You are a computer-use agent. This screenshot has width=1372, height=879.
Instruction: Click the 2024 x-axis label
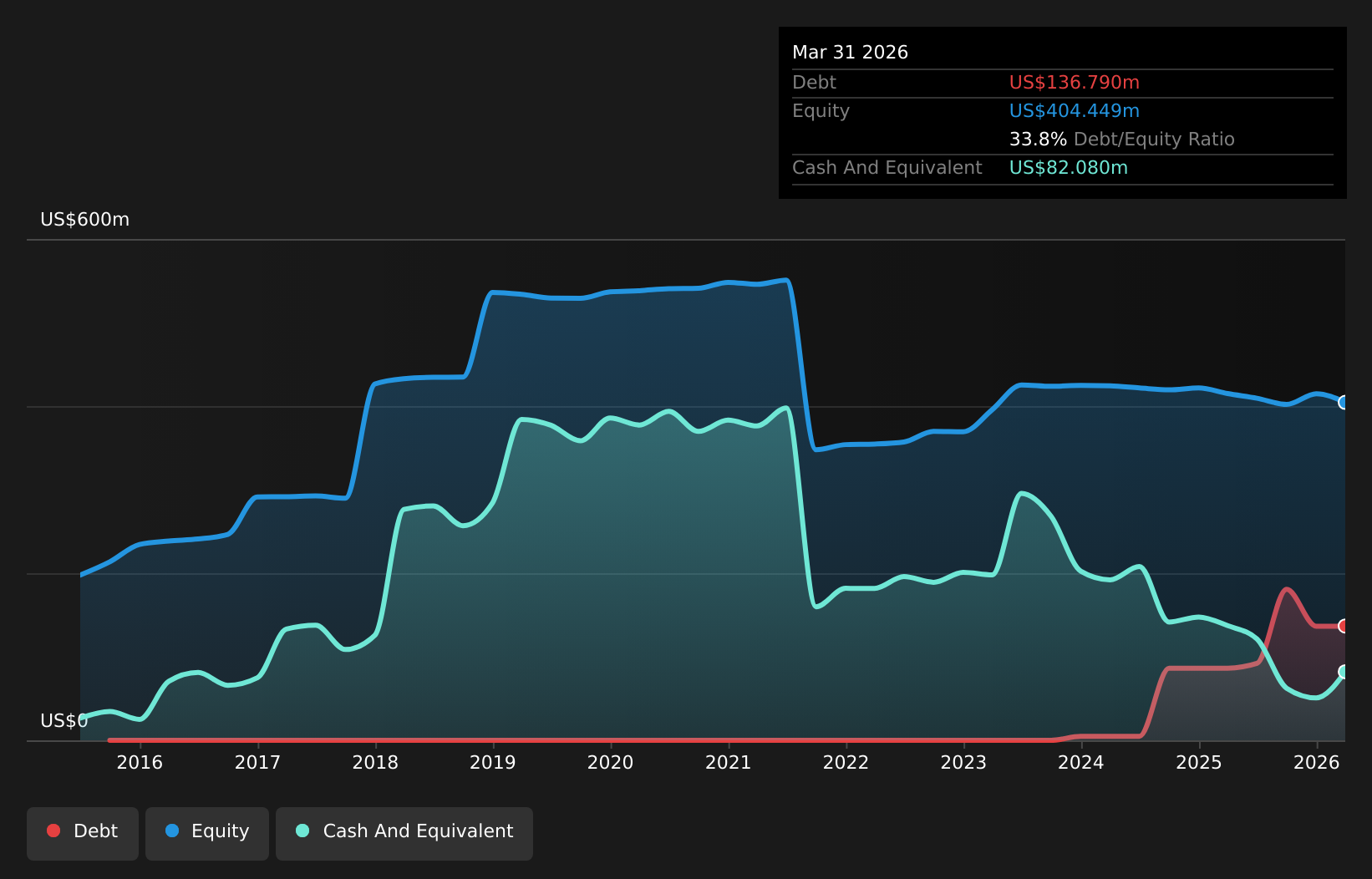[1081, 763]
